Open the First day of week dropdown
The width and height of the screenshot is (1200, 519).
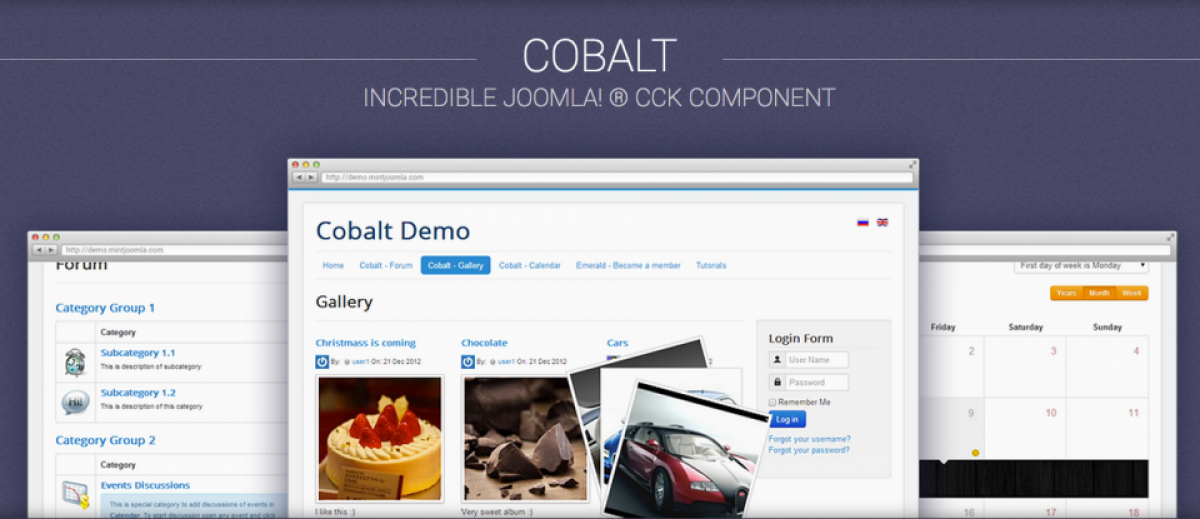1081,266
